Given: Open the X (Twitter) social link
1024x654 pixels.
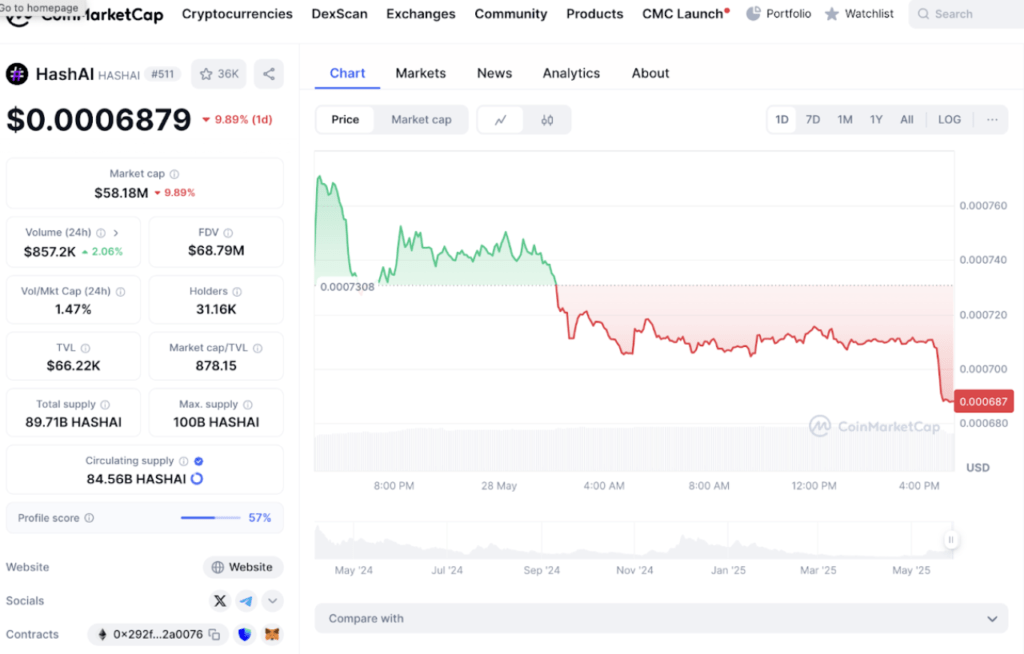Looking at the screenshot, I should pyautogui.click(x=220, y=601).
